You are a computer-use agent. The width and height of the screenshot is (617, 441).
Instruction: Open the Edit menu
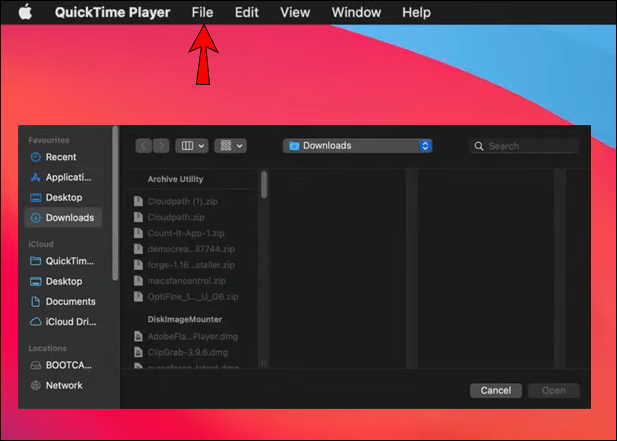click(x=247, y=12)
